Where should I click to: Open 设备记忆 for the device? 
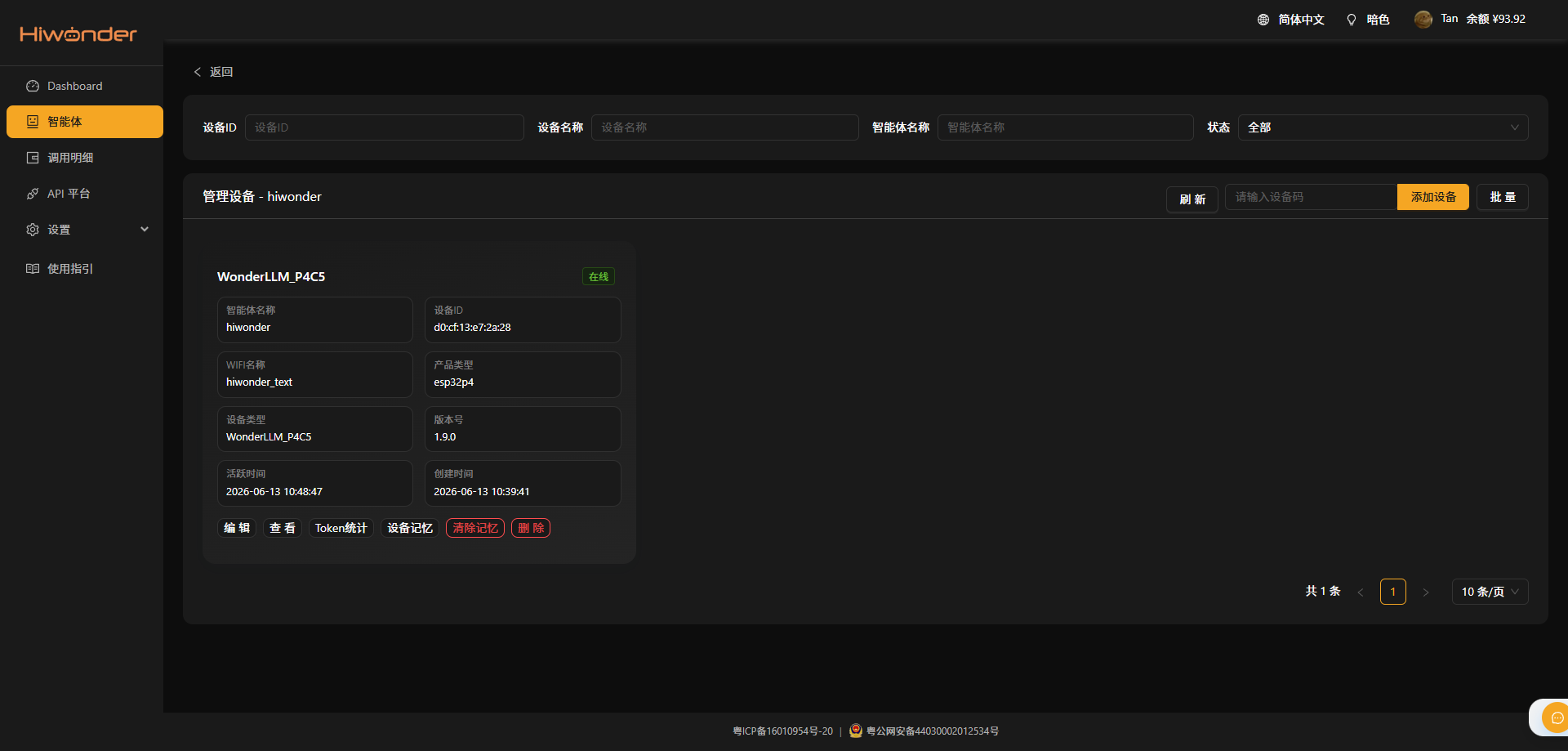point(410,528)
